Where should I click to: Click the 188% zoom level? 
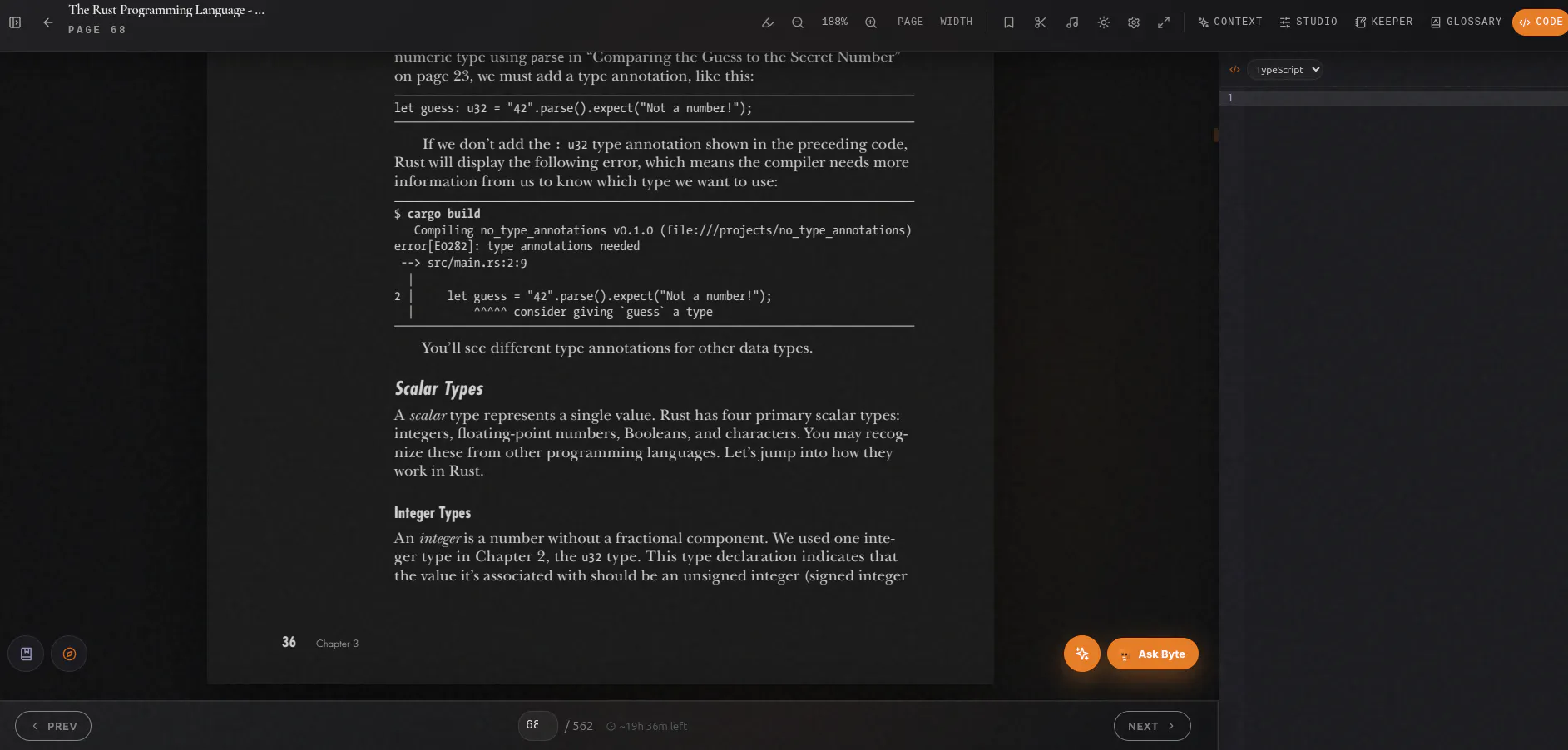click(834, 22)
